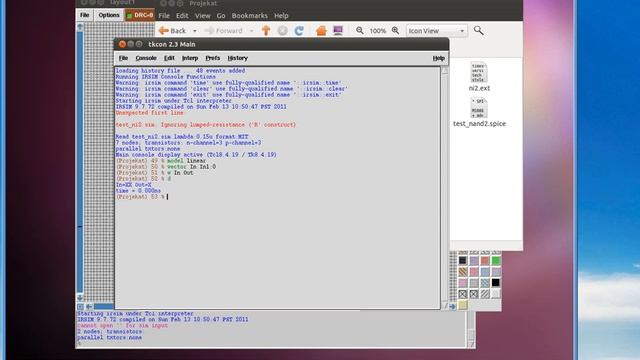The image size is (640, 360).
Task: Click 'model linear' command line
Action: pyautogui.click(x=187, y=161)
